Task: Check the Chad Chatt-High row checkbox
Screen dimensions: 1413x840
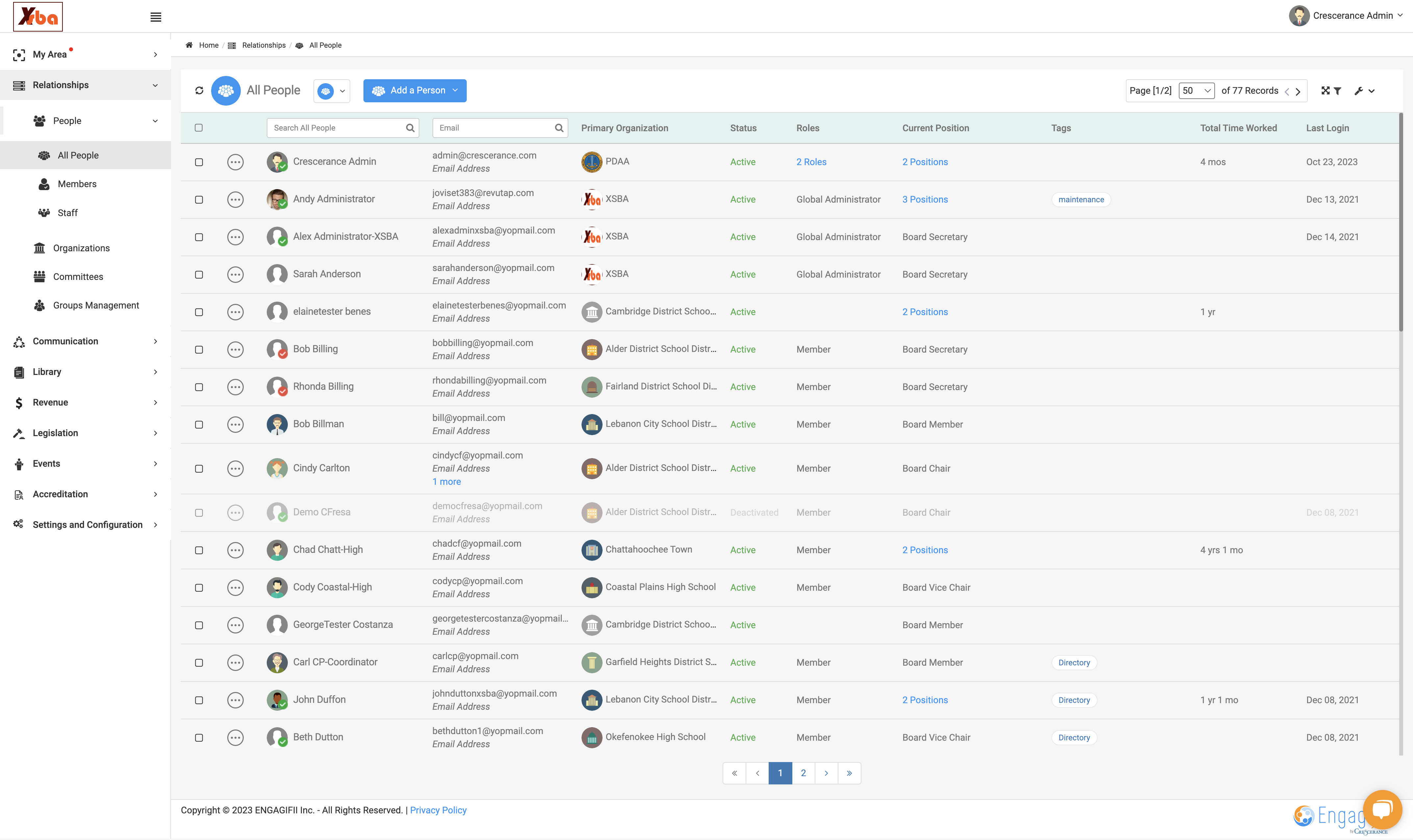Action: [199, 550]
